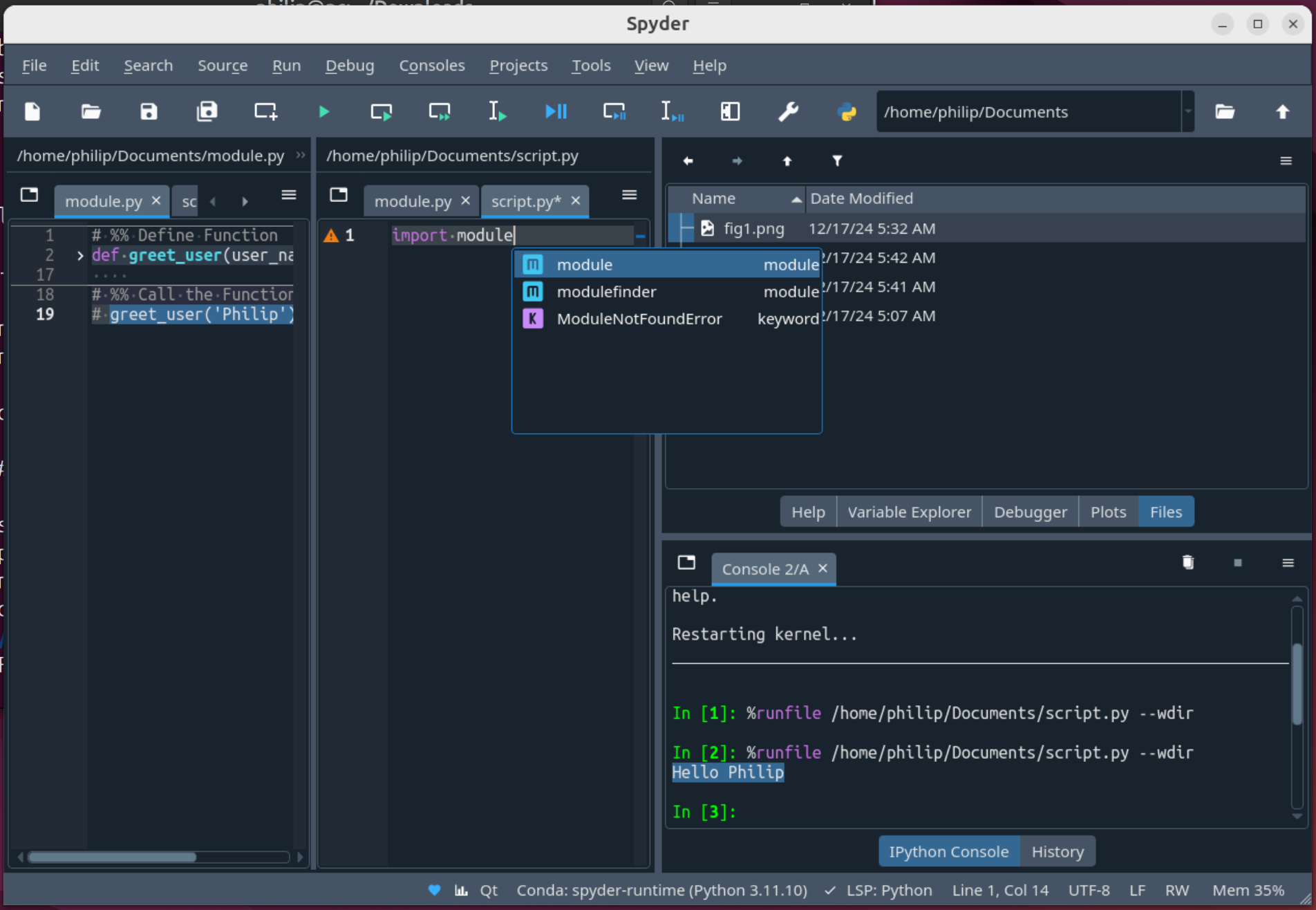Maximize the current pane

tap(730, 111)
